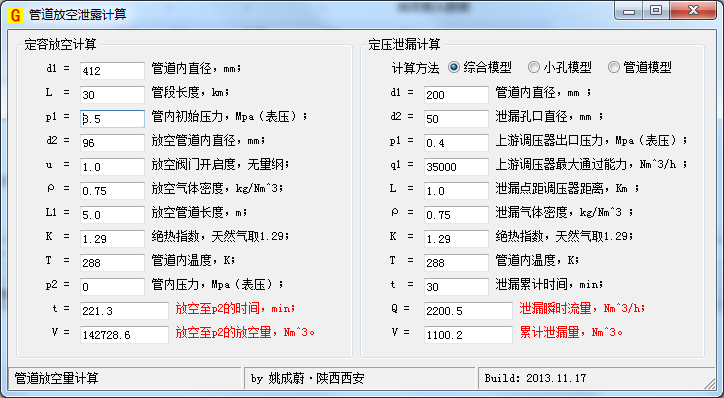Edit left 绝热指数 K field
The height and width of the screenshot is (398, 724).
[x=112, y=239]
